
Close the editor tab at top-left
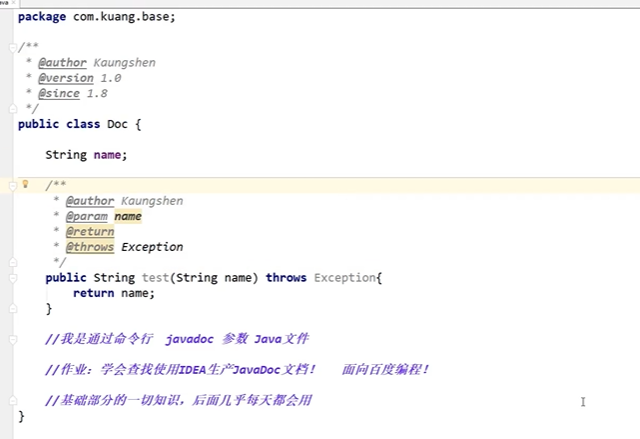click(13, 2)
